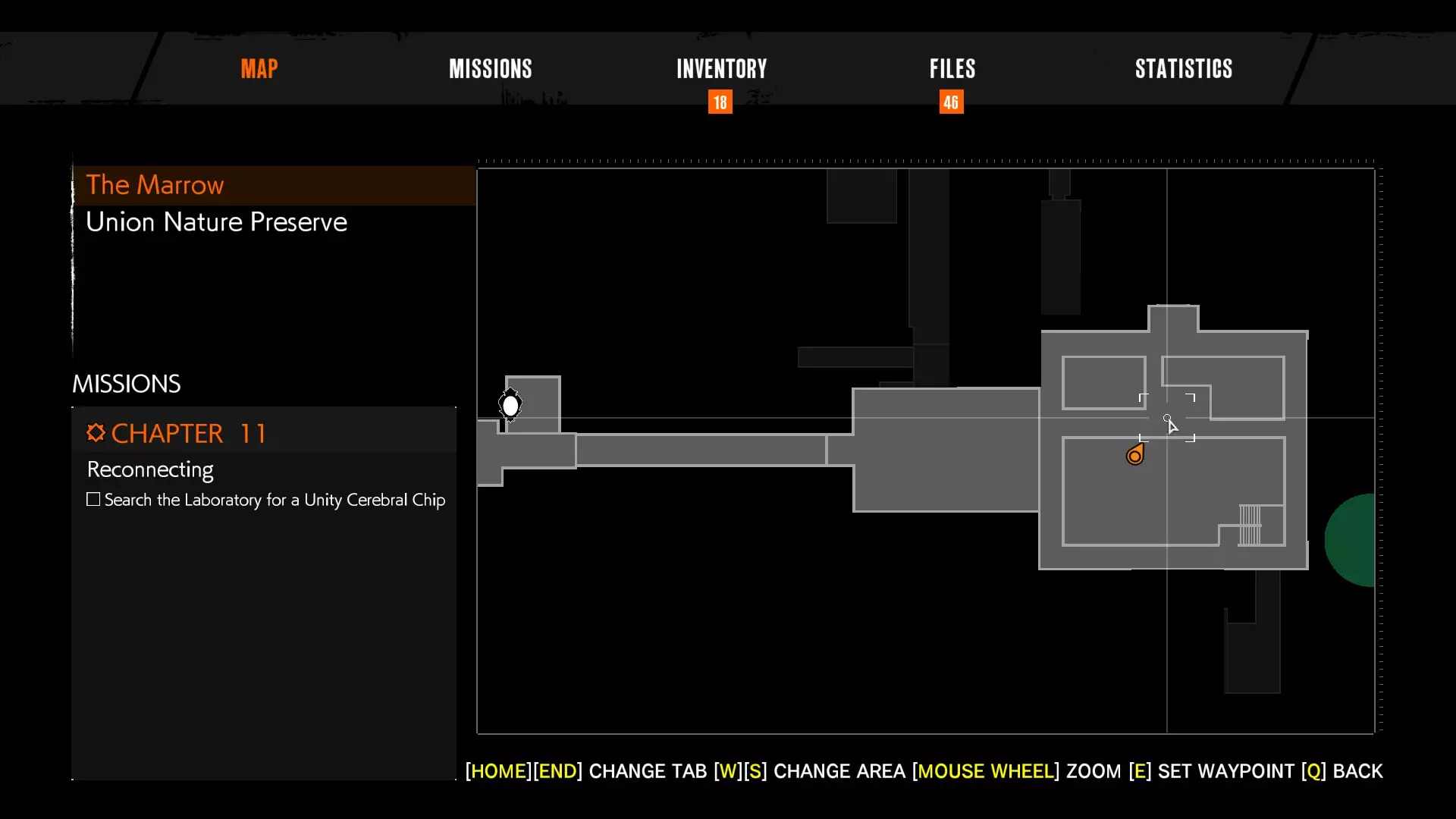1456x819 pixels.
Task: Click the orange objective marker on the map
Action: click(1134, 455)
